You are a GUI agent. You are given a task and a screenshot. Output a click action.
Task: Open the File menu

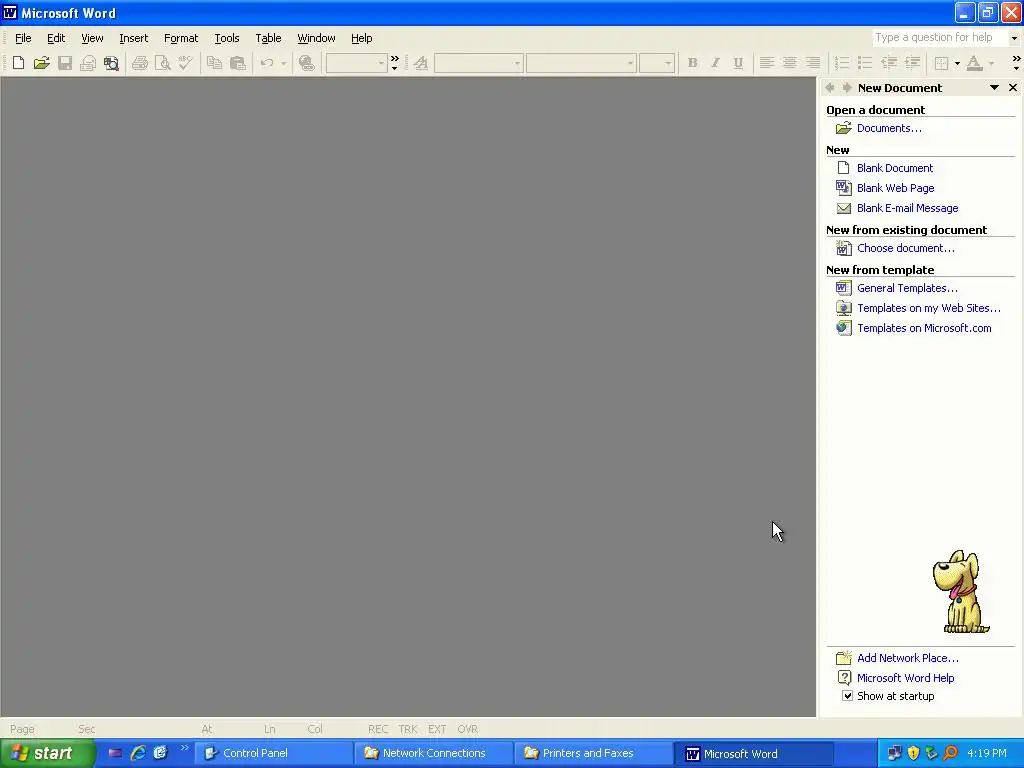click(23, 38)
